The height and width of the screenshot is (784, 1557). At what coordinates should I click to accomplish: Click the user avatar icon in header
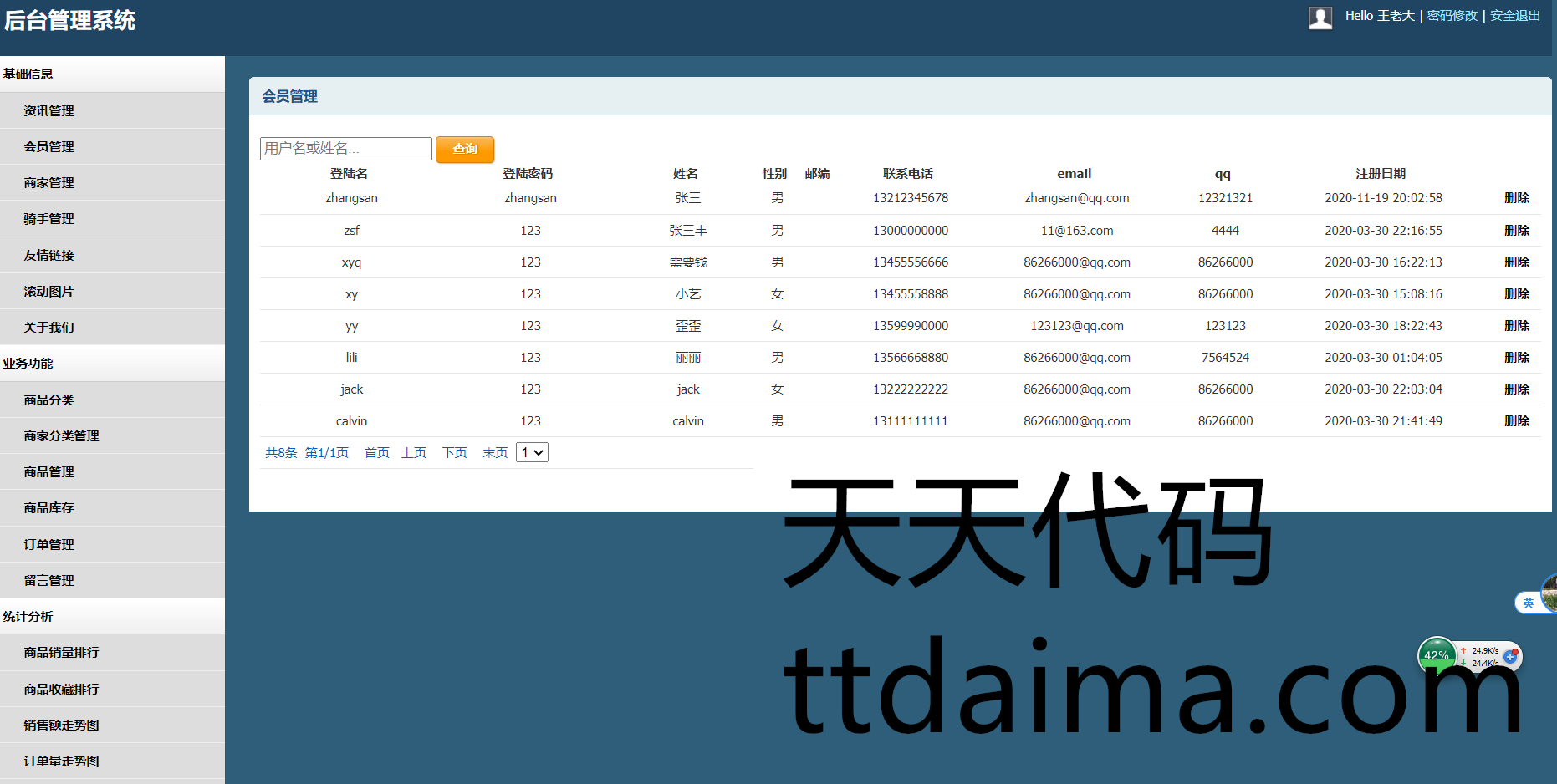pos(1320,18)
